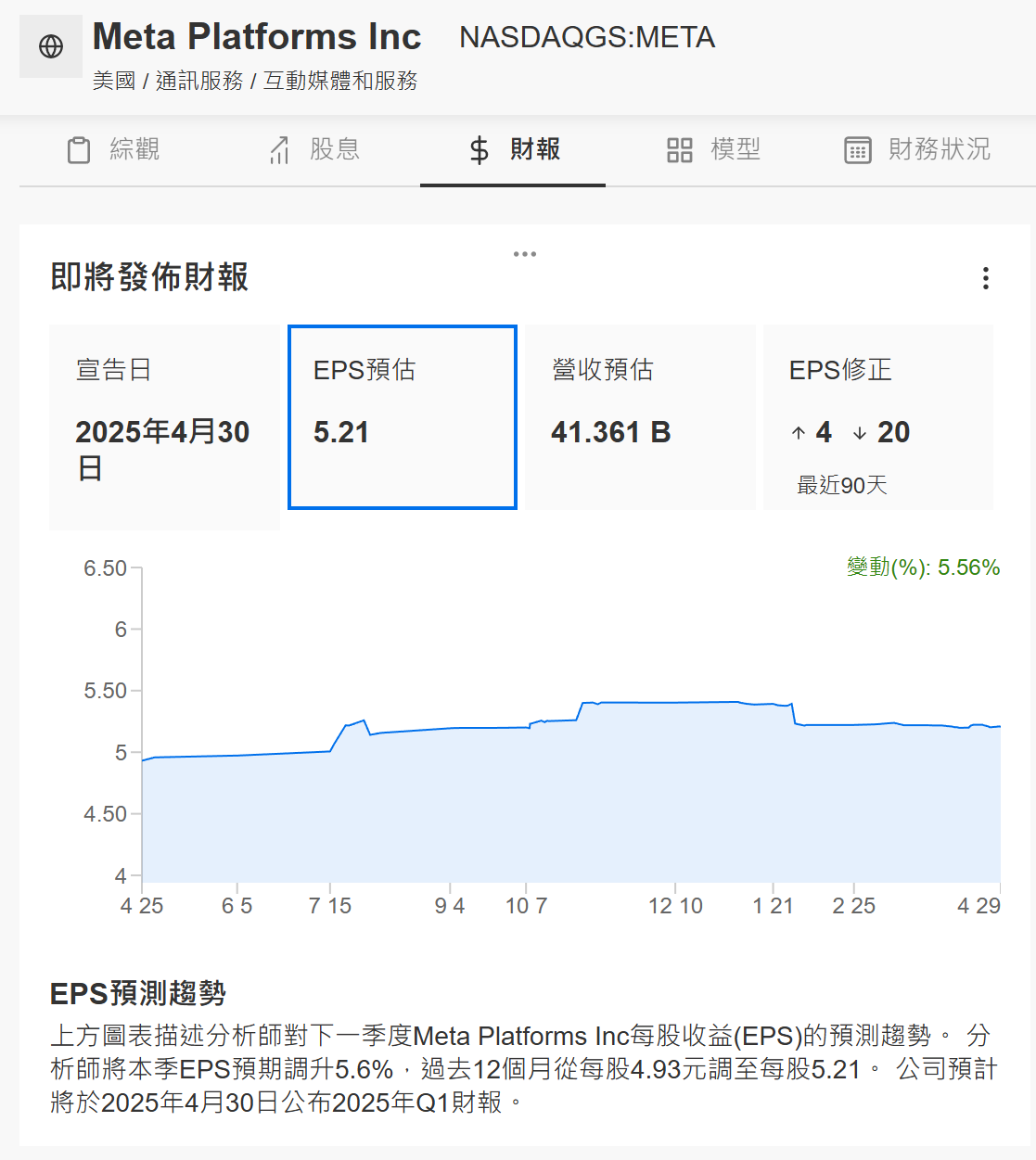
Task: Click the 1 21 date label on the chart axis
Action: [x=773, y=906]
